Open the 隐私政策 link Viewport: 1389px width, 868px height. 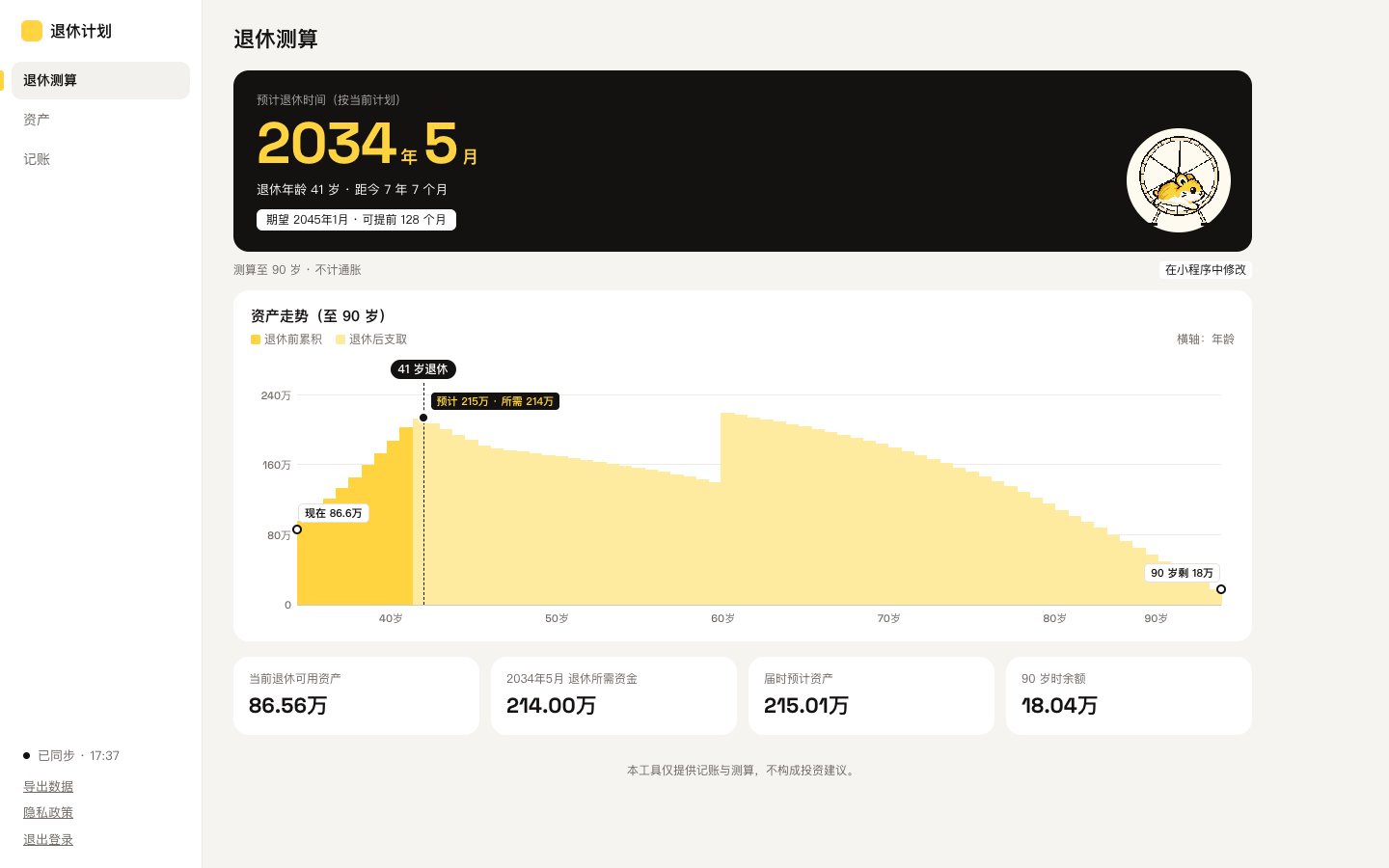[48, 813]
